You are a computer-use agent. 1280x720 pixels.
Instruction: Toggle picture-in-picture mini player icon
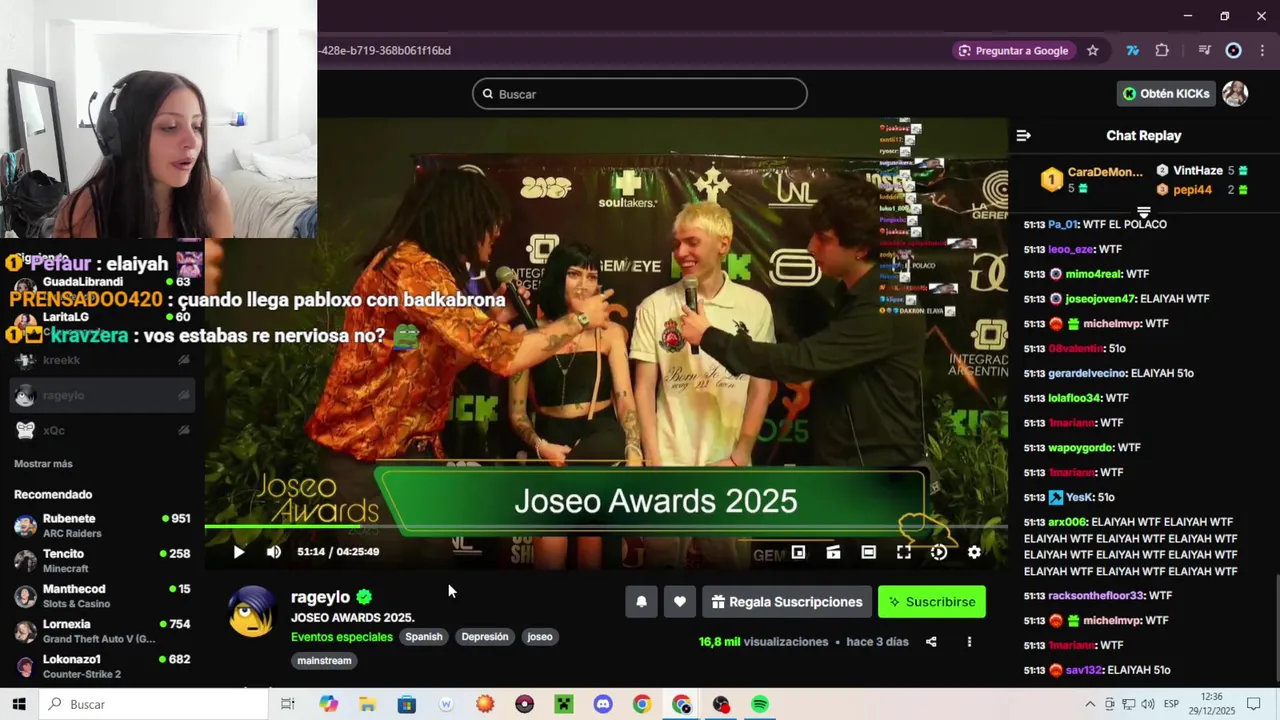[798, 552]
